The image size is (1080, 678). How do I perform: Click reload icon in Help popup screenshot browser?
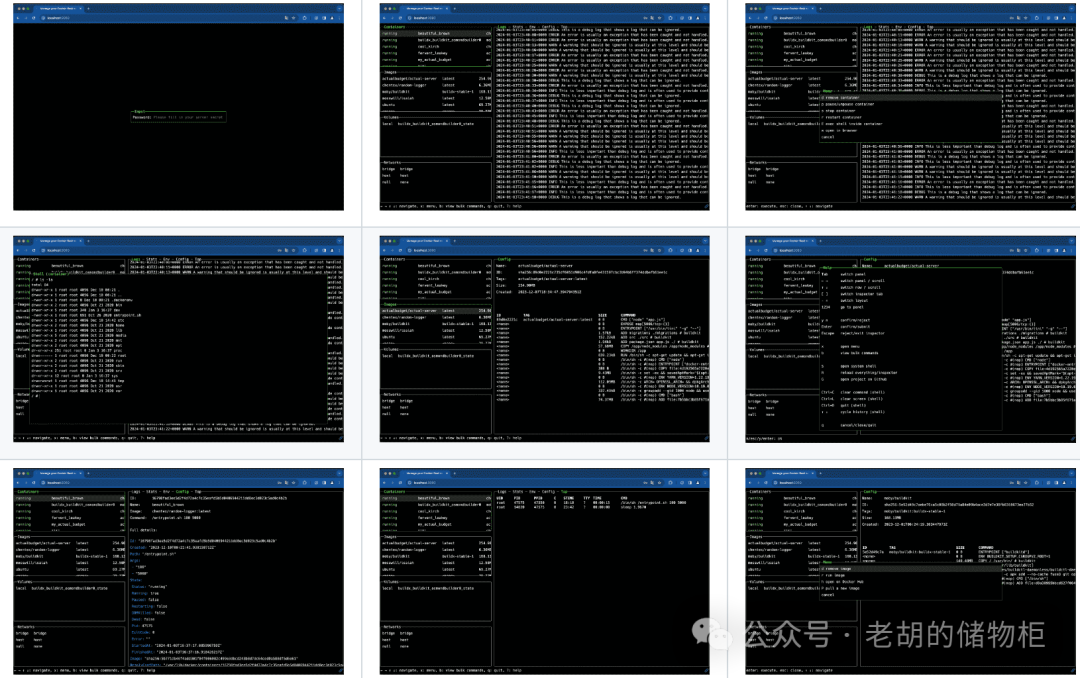(x=765, y=250)
